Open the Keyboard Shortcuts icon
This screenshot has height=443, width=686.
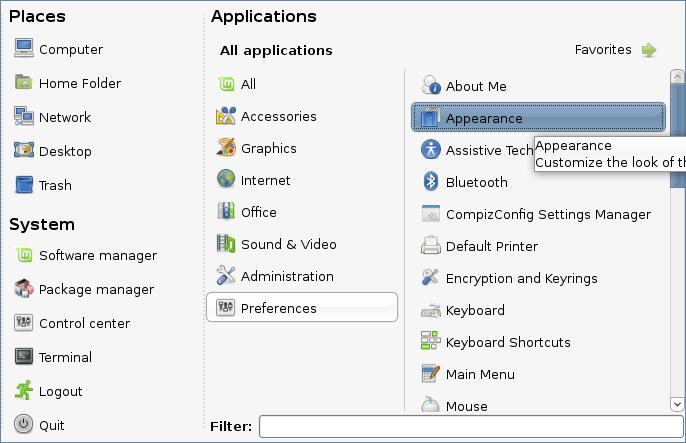430,341
